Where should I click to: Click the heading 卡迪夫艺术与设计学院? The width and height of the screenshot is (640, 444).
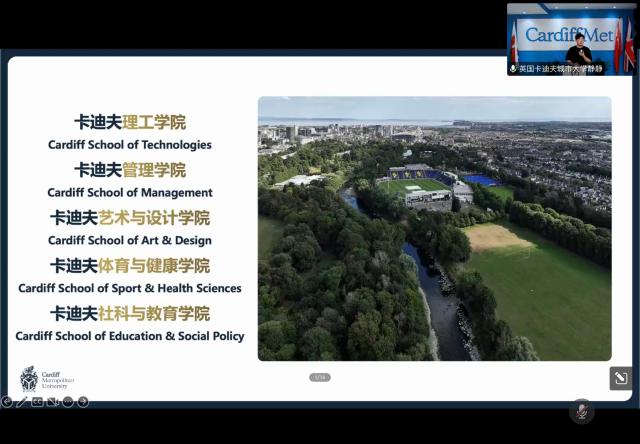tap(130, 218)
